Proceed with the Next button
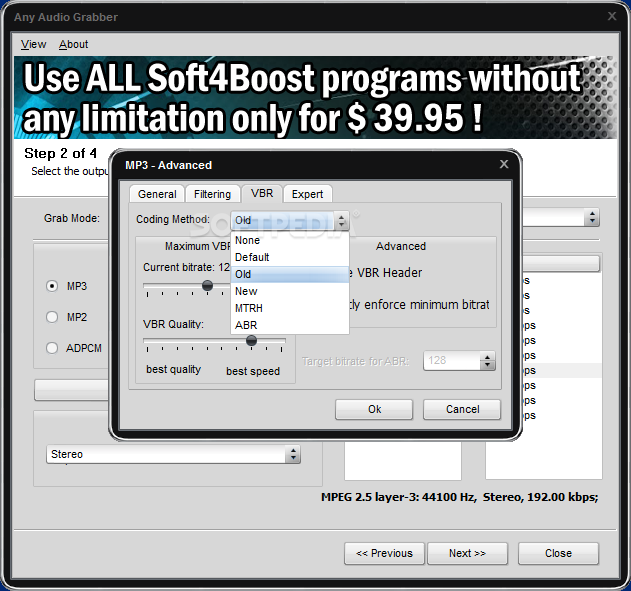Viewport: 631px width, 591px height. [x=467, y=554]
